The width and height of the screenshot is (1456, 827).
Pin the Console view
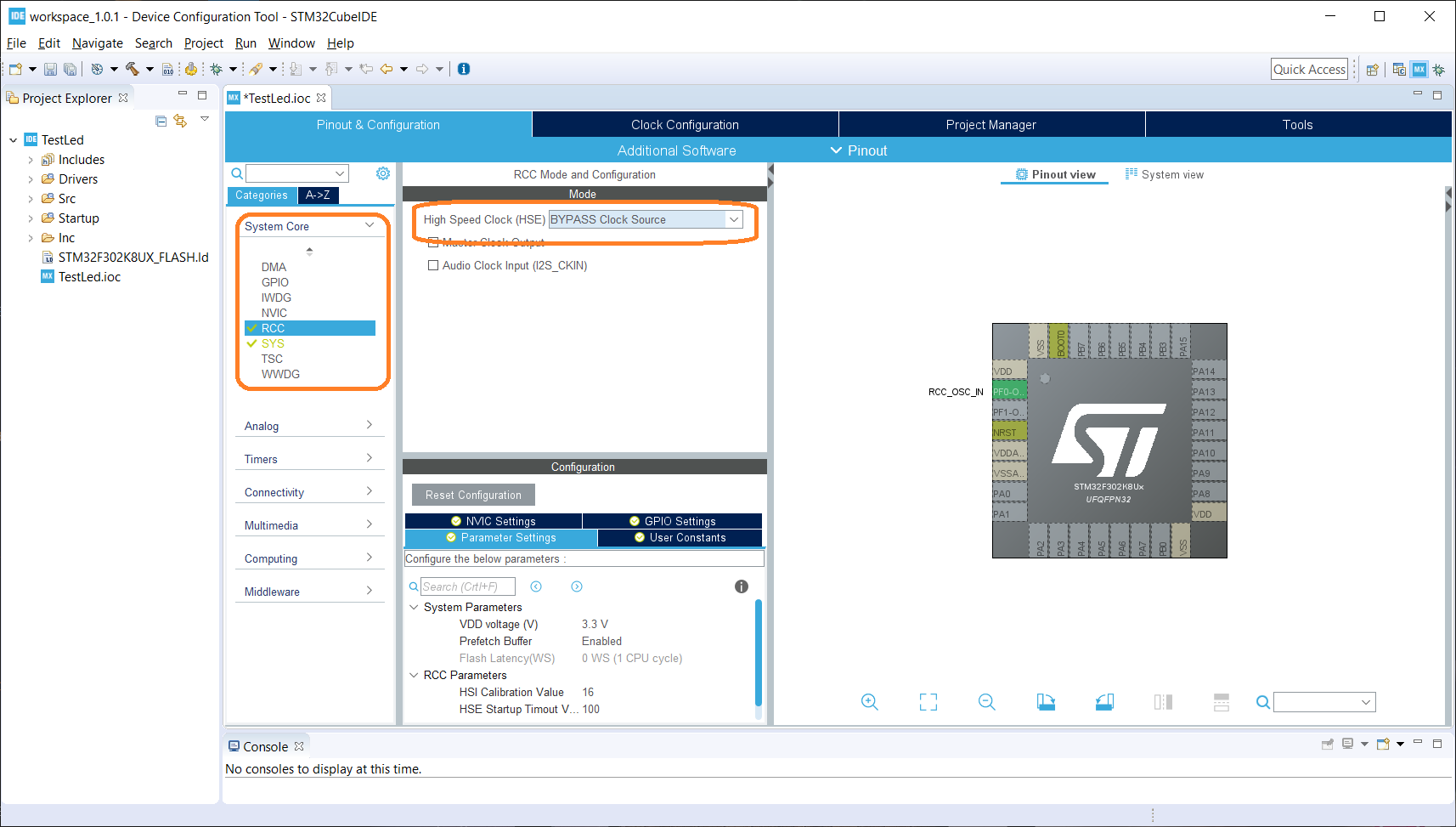tap(1328, 744)
